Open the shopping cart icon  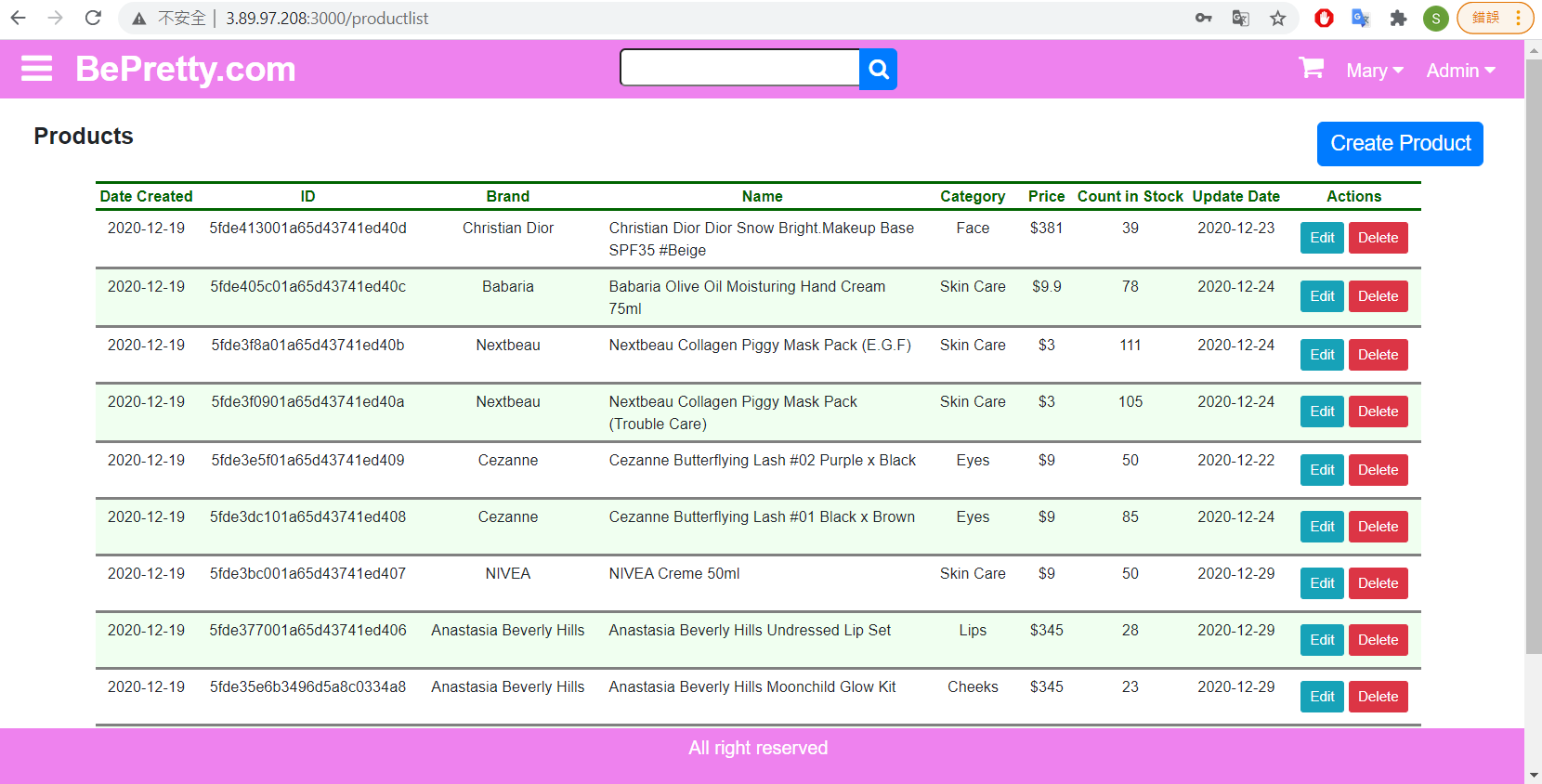click(1311, 68)
